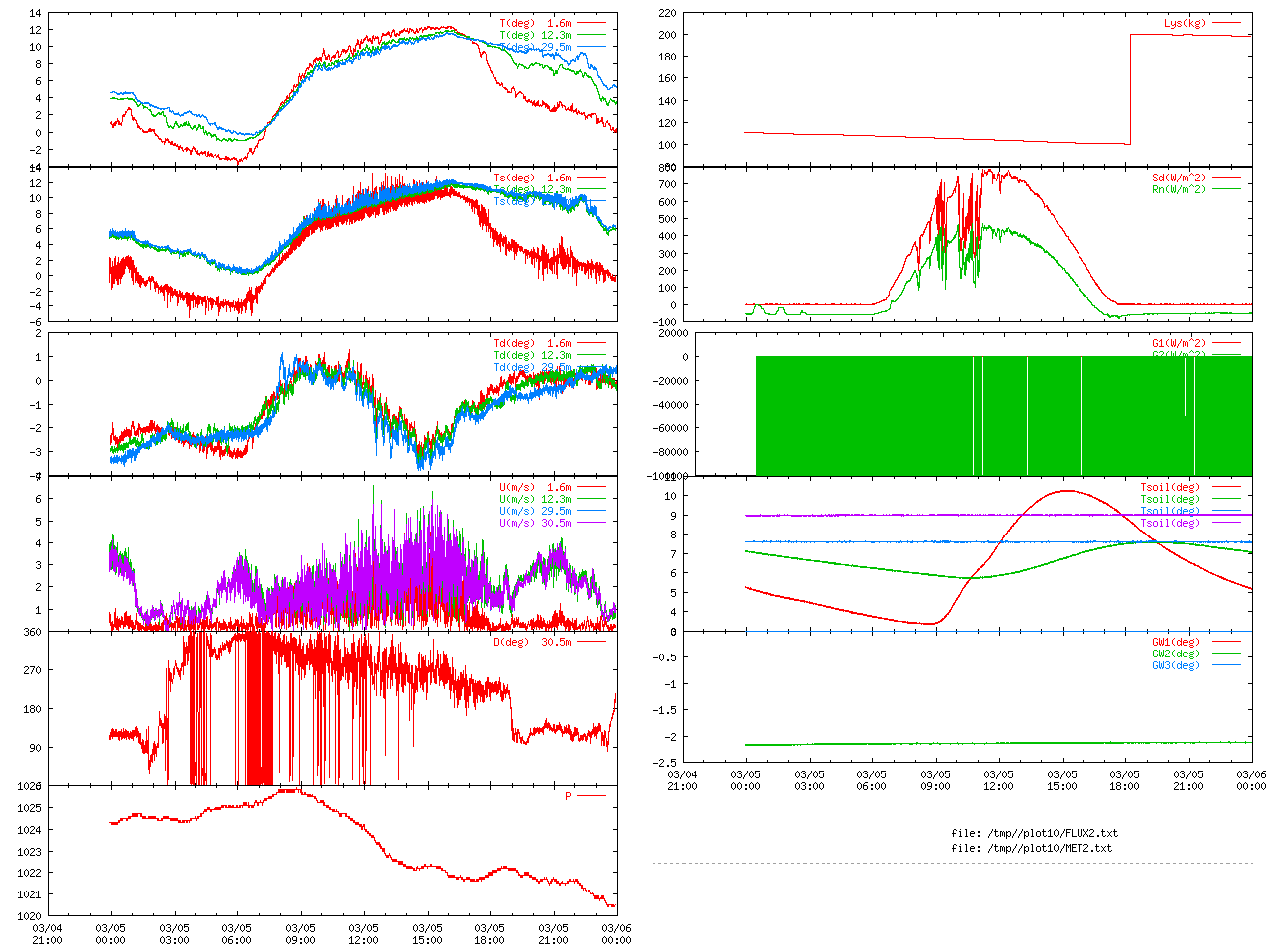
Task: Select the 'GW2(deg)' legend label
Action: click(x=1176, y=654)
